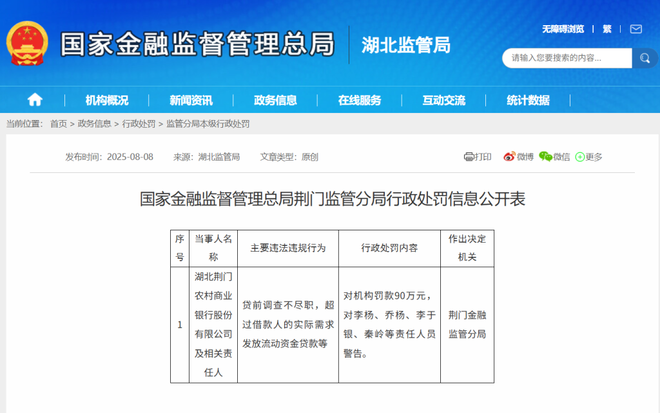The image size is (660, 413).
Task: Click 政务信息 in breadcrumb
Action: click(94, 124)
